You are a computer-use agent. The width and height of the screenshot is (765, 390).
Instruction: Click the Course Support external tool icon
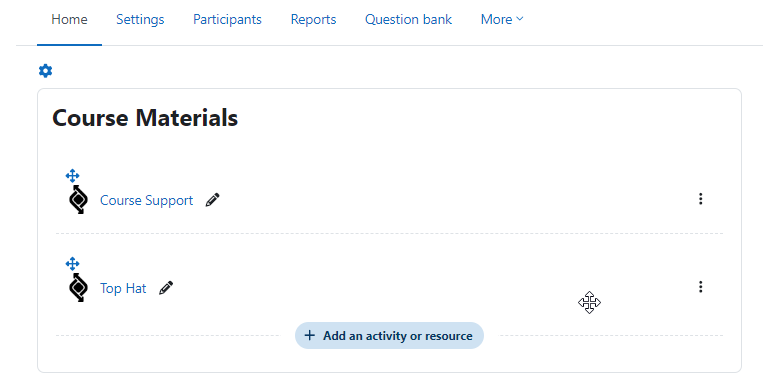click(78, 199)
